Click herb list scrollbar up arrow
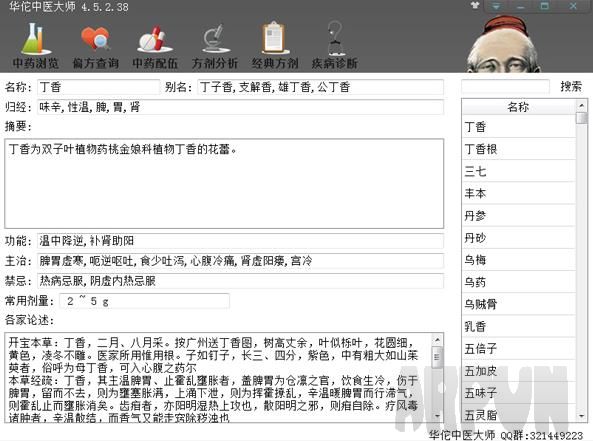 582,105
